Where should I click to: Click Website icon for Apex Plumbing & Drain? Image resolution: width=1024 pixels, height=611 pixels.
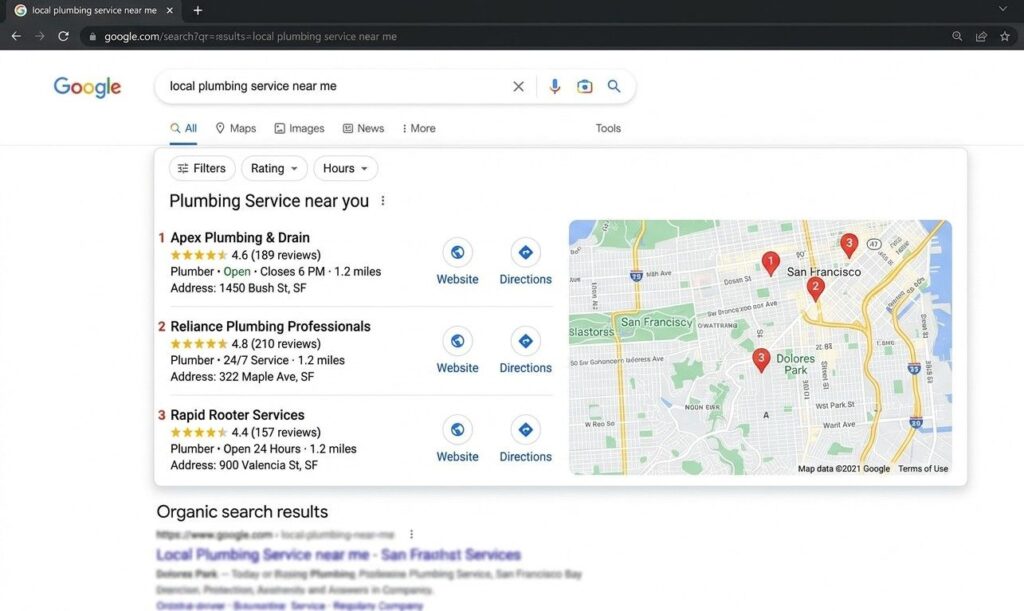457,253
